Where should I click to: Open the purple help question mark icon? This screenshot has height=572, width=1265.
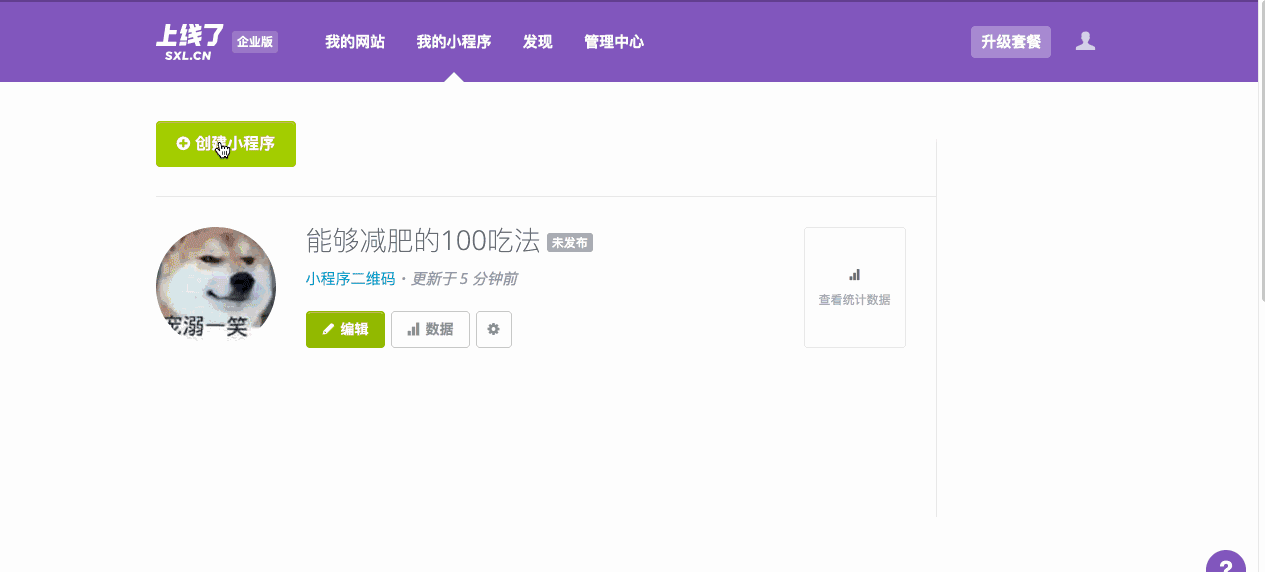[1226, 562]
